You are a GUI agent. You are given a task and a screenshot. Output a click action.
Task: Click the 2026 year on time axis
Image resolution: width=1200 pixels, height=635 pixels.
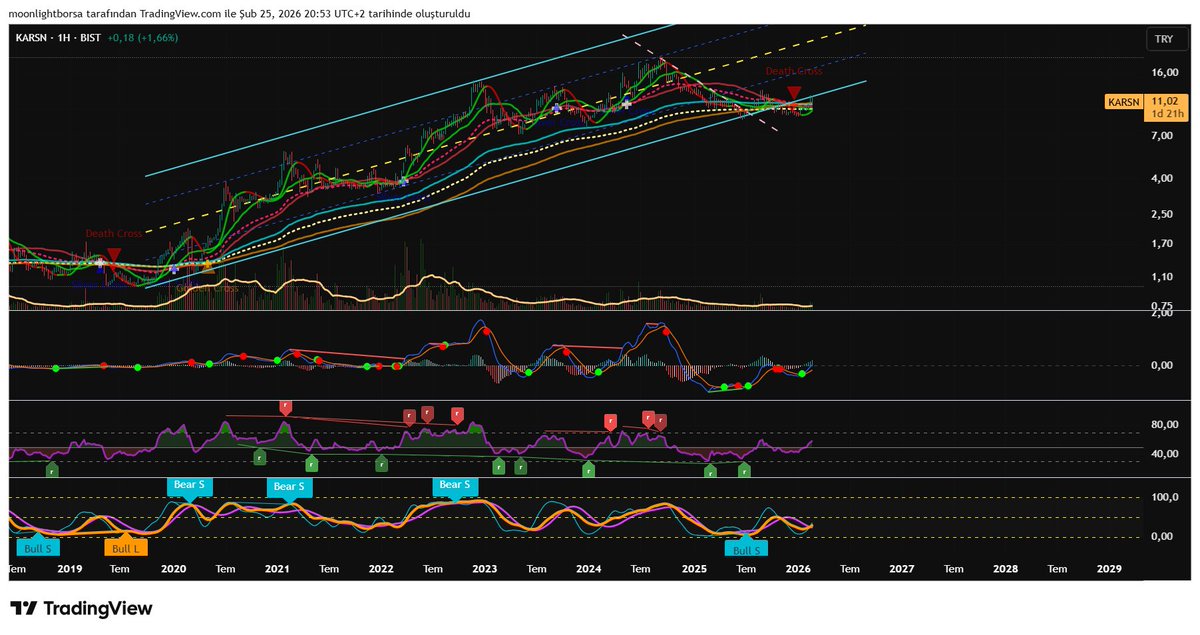click(x=798, y=568)
